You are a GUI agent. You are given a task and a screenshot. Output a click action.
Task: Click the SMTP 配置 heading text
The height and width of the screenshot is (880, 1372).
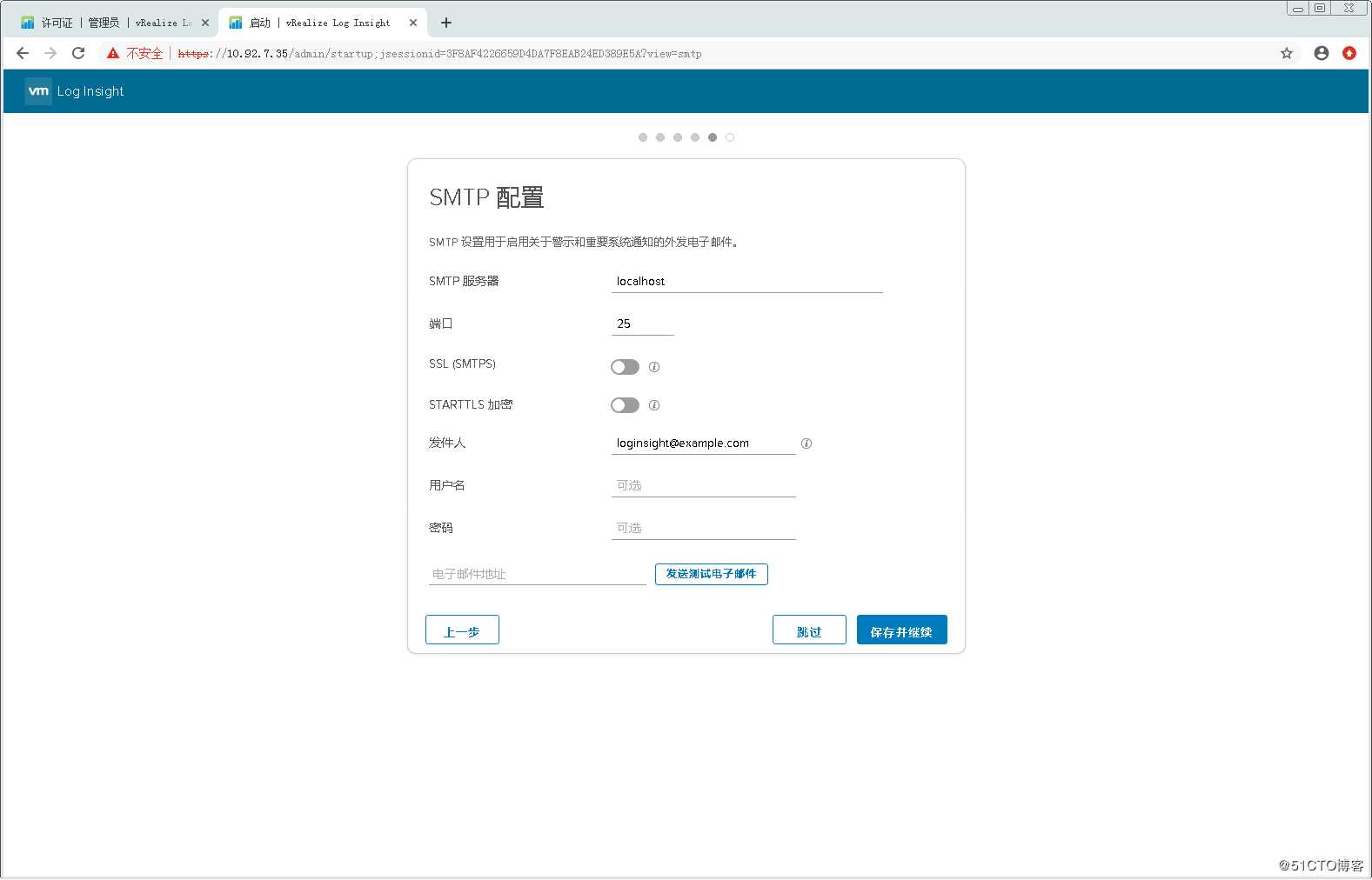tap(486, 197)
